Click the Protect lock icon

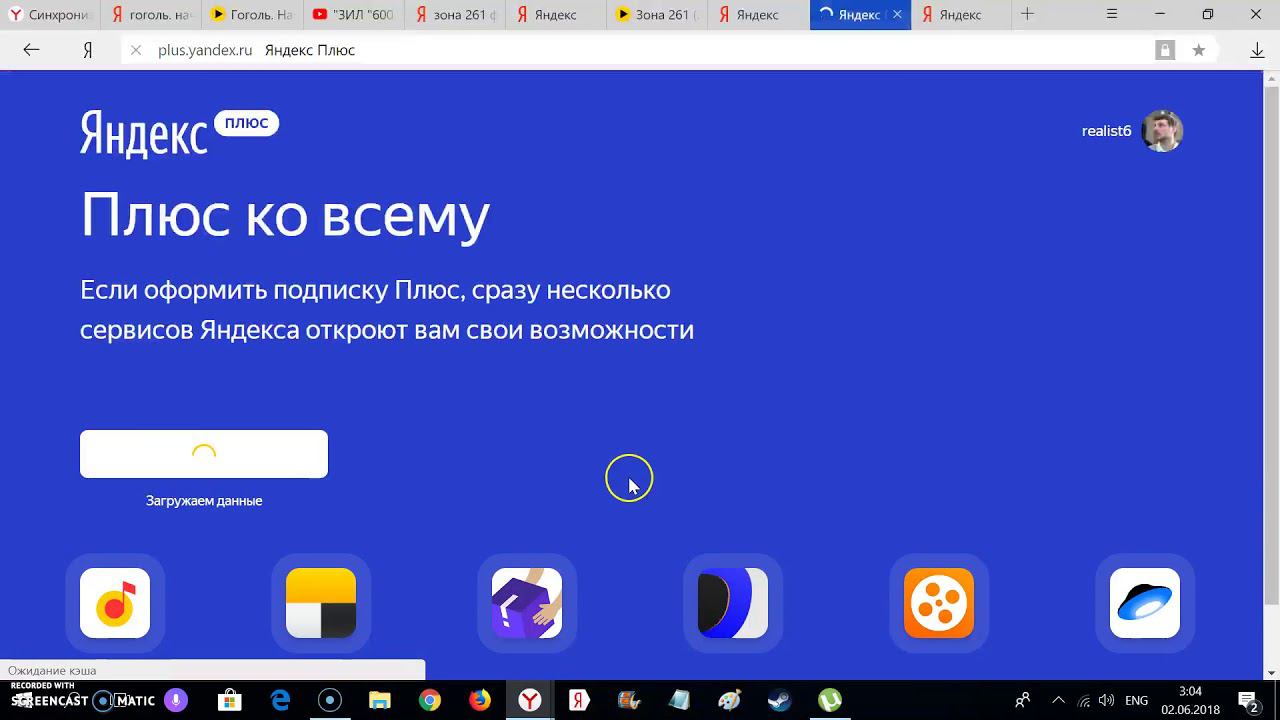1165,50
